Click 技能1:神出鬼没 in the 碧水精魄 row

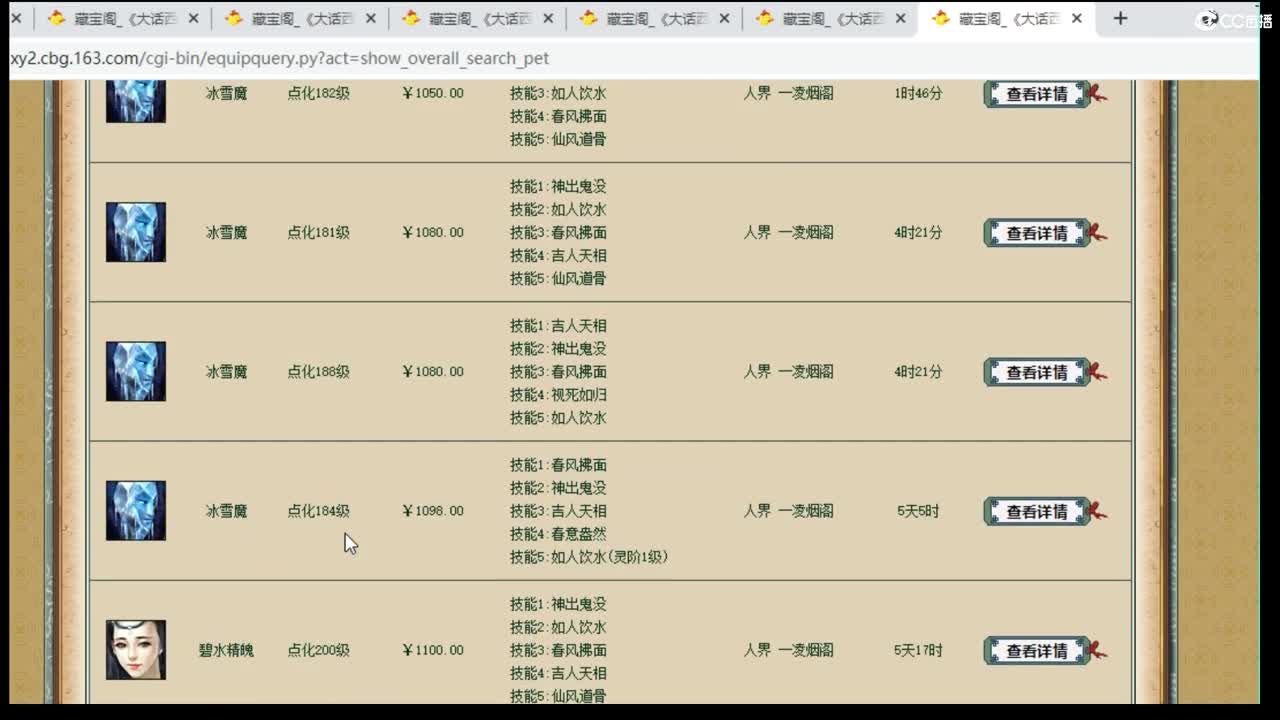pos(558,604)
